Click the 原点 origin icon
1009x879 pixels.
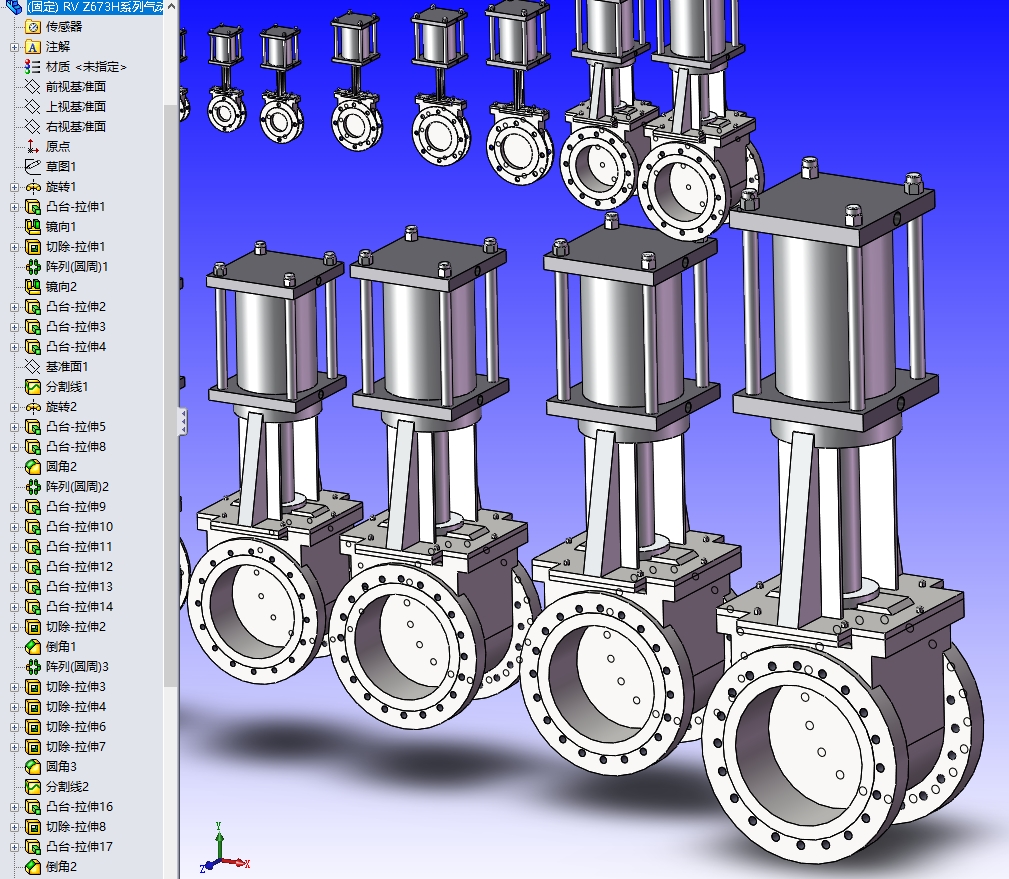coord(32,146)
